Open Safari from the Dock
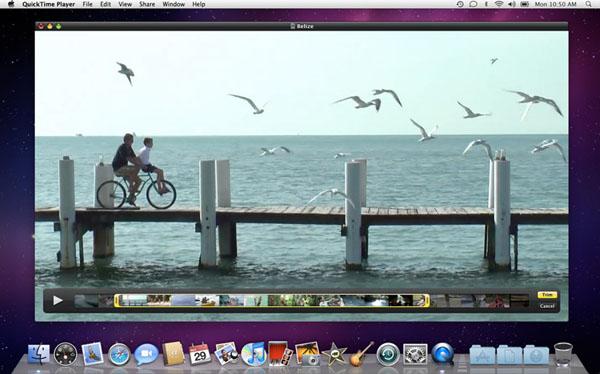 pos(119,354)
